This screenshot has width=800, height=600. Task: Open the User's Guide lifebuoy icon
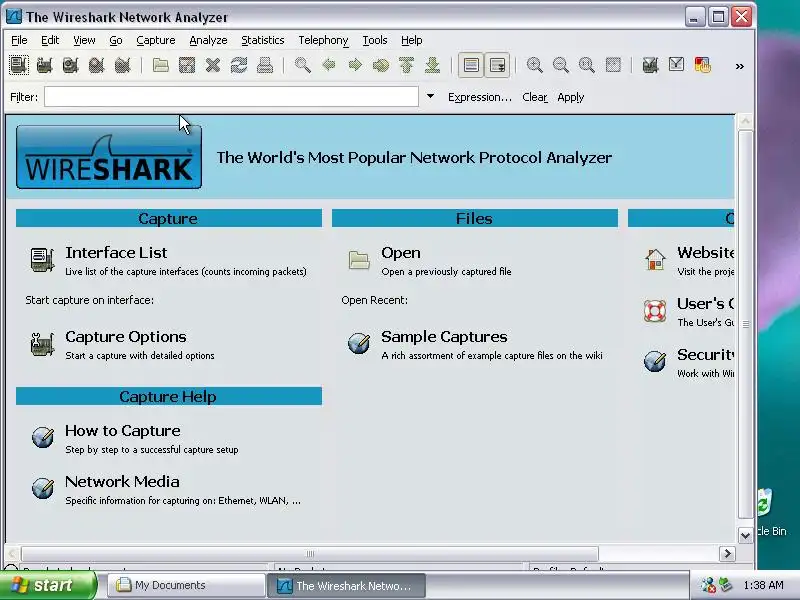click(x=655, y=311)
